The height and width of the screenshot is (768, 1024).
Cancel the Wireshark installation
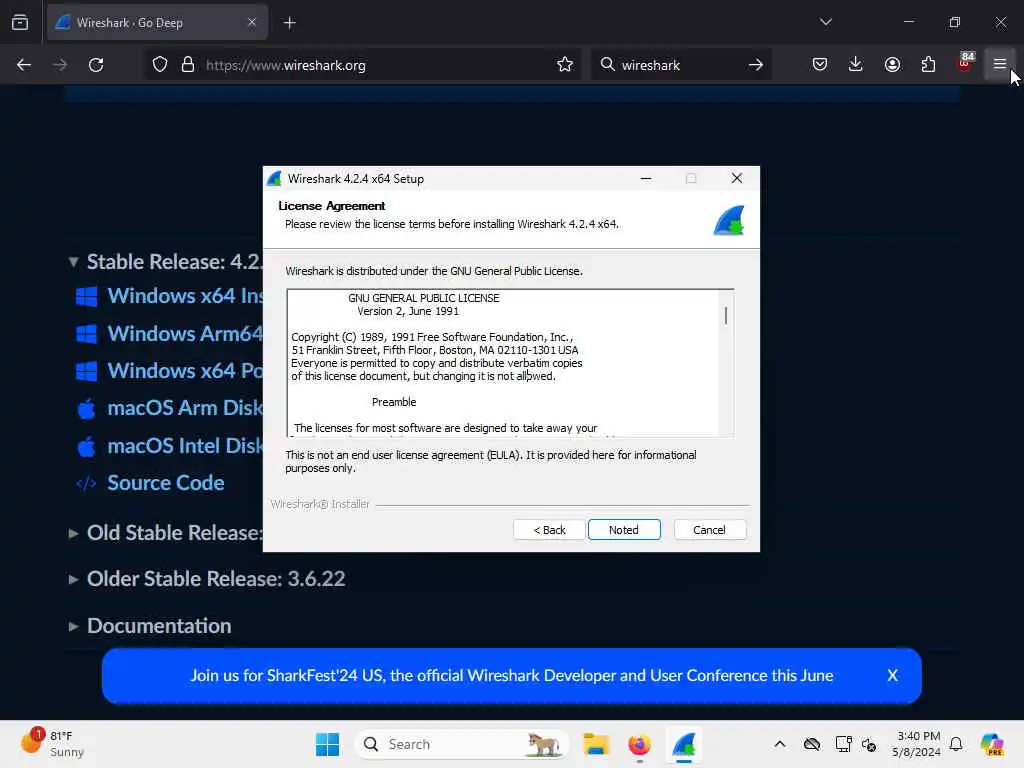(x=709, y=530)
